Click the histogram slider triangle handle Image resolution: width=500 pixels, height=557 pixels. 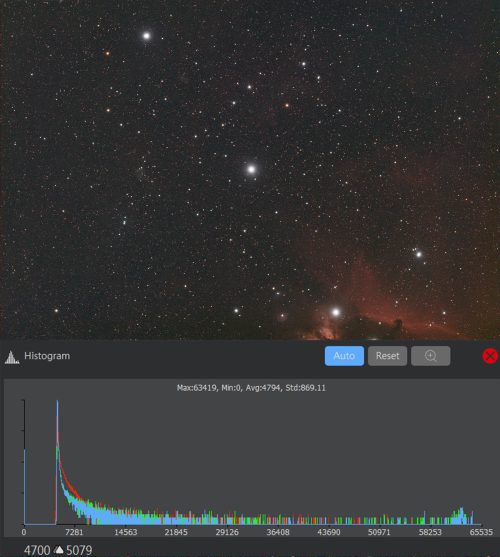59,550
